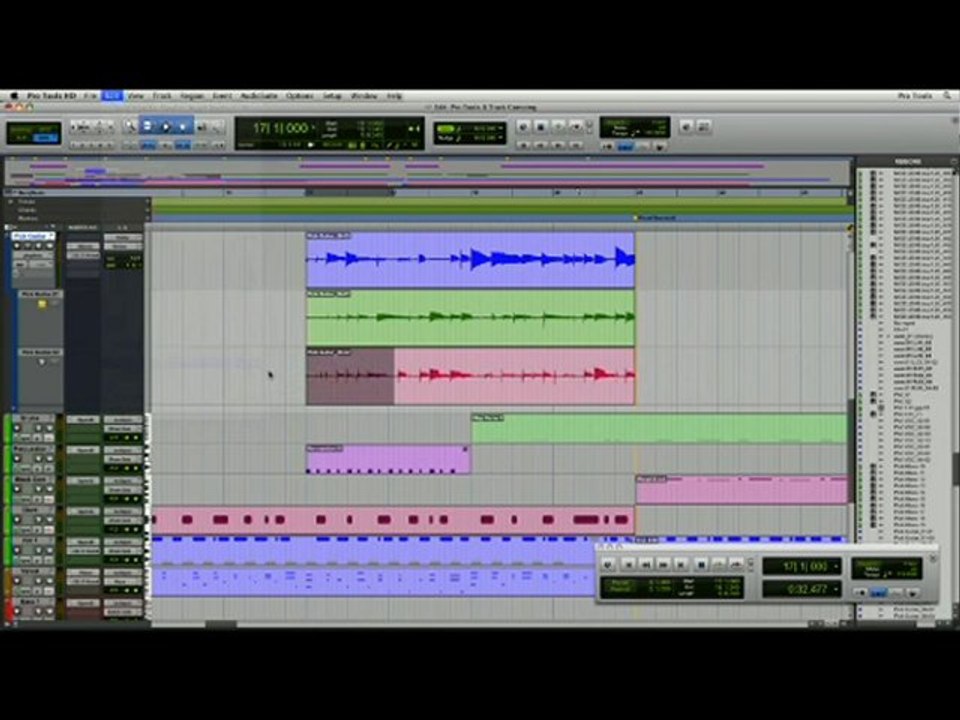Click Online button in floating Transport window
The width and height of the screenshot is (960, 720).
click(x=608, y=564)
